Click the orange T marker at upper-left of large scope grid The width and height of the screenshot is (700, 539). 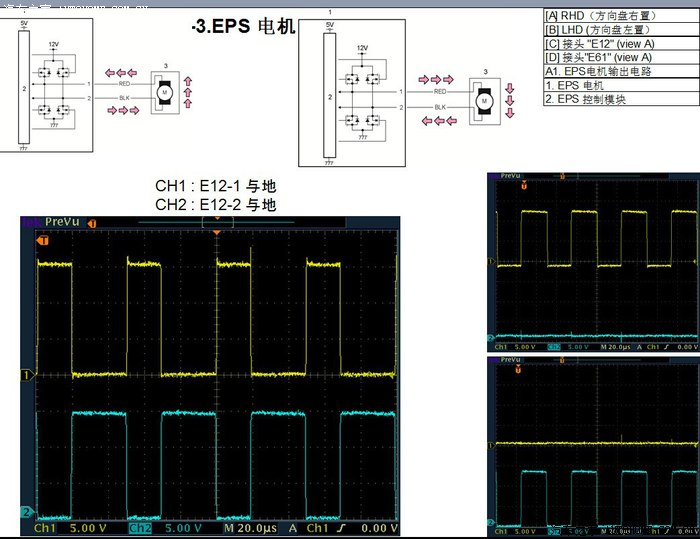pyautogui.click(x=42, y=241)
